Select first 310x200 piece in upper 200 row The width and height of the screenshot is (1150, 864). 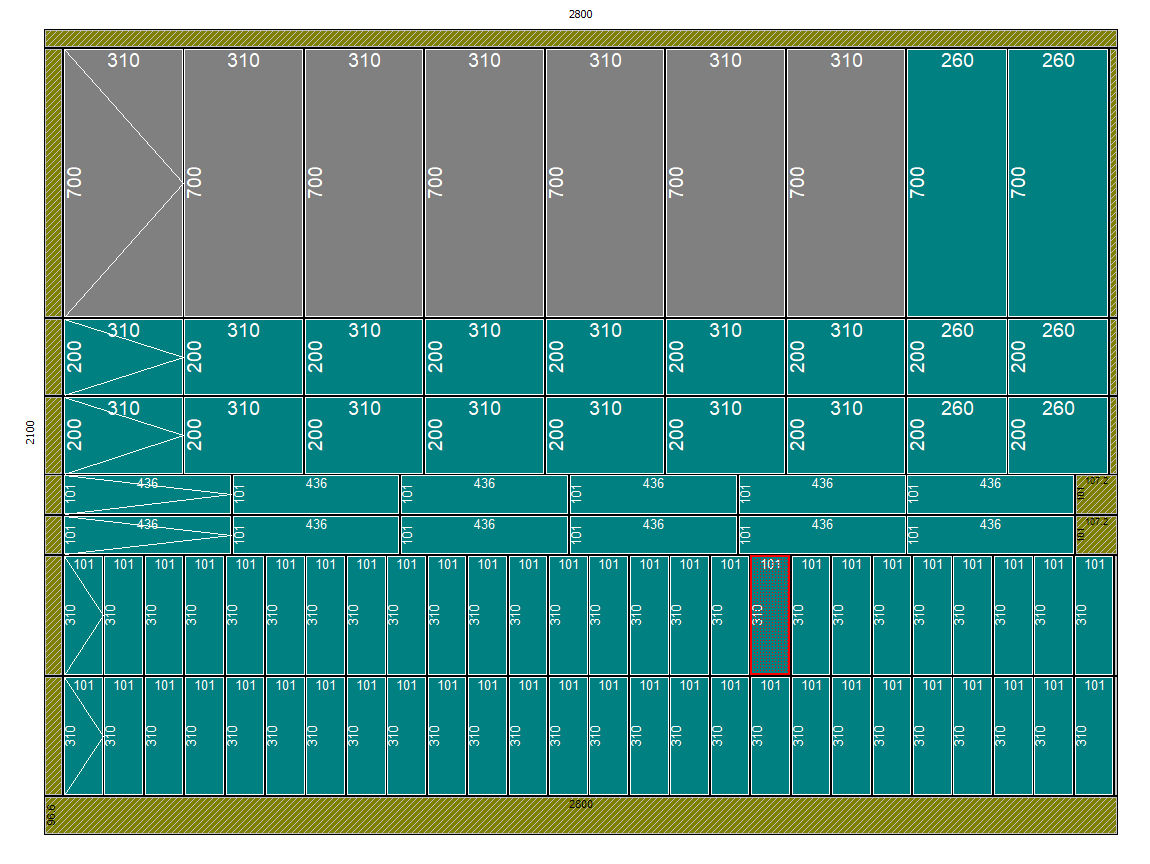click(x=123, y=357)
